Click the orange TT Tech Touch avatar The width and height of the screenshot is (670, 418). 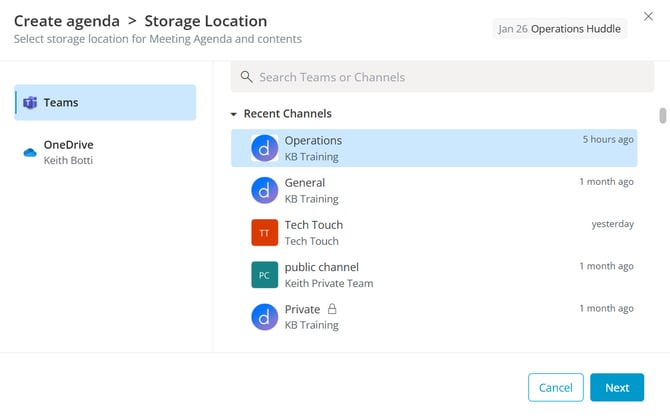tap(264, 232)
